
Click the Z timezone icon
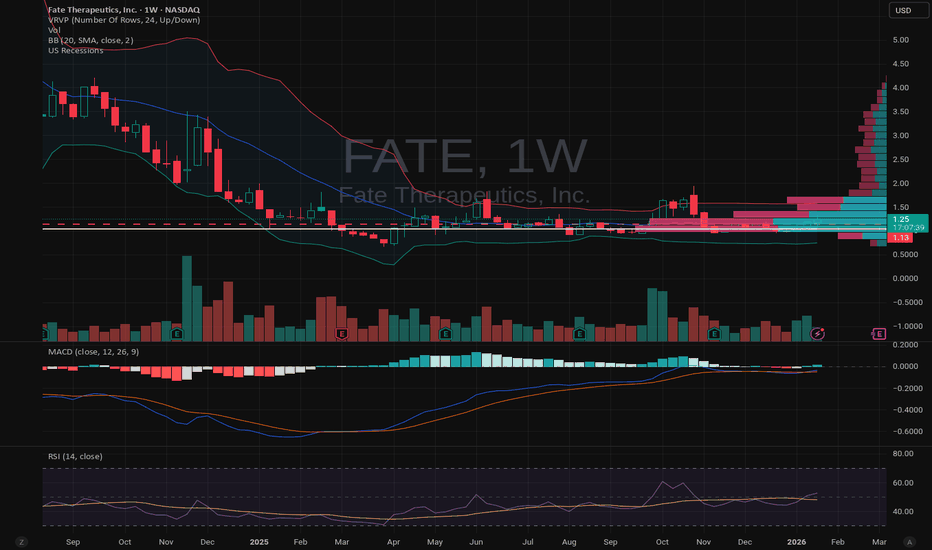click(21, 541)
